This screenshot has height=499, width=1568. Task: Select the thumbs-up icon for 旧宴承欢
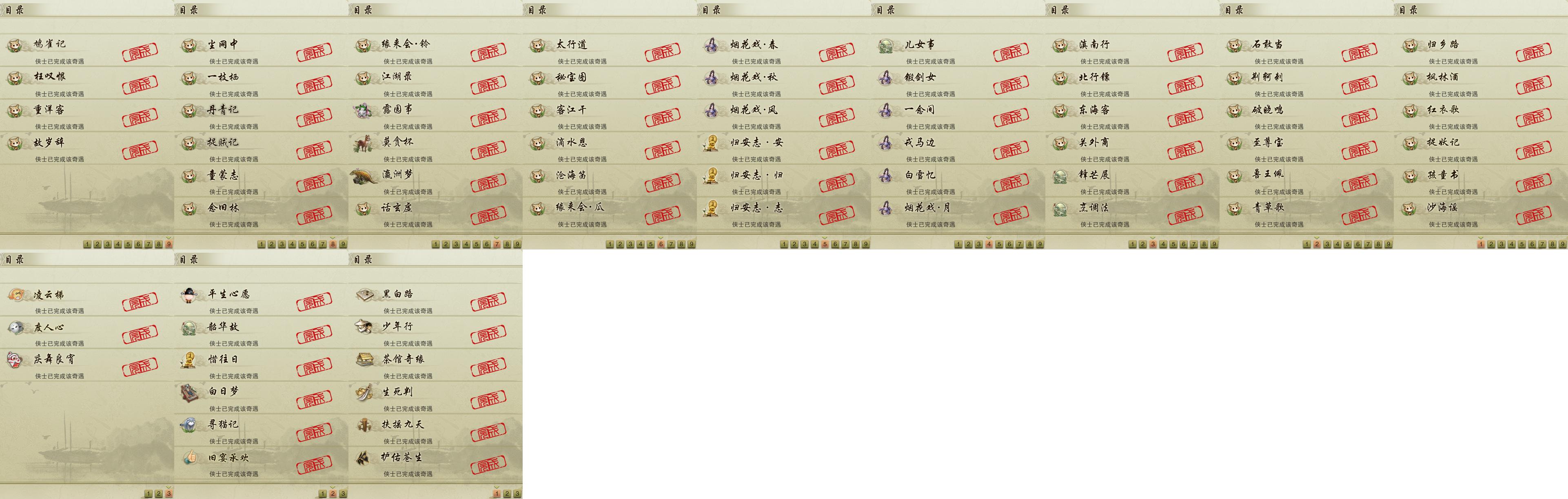190,457
